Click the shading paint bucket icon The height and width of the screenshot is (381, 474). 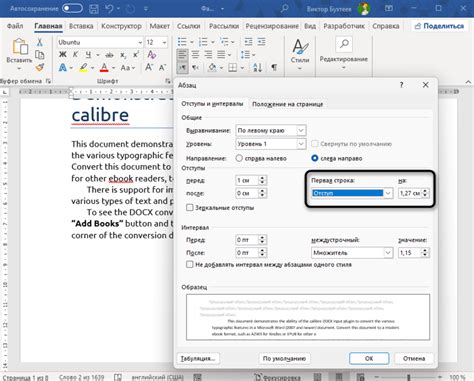point(212,68)
